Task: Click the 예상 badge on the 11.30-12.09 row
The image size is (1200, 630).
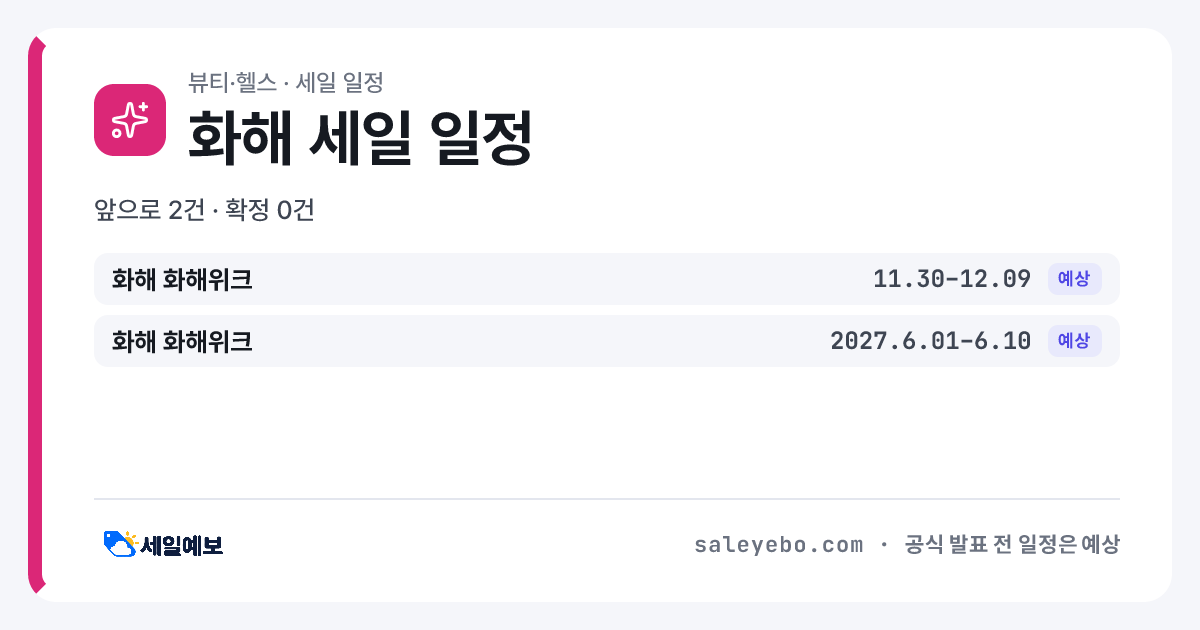Action: coord(1074,279)
